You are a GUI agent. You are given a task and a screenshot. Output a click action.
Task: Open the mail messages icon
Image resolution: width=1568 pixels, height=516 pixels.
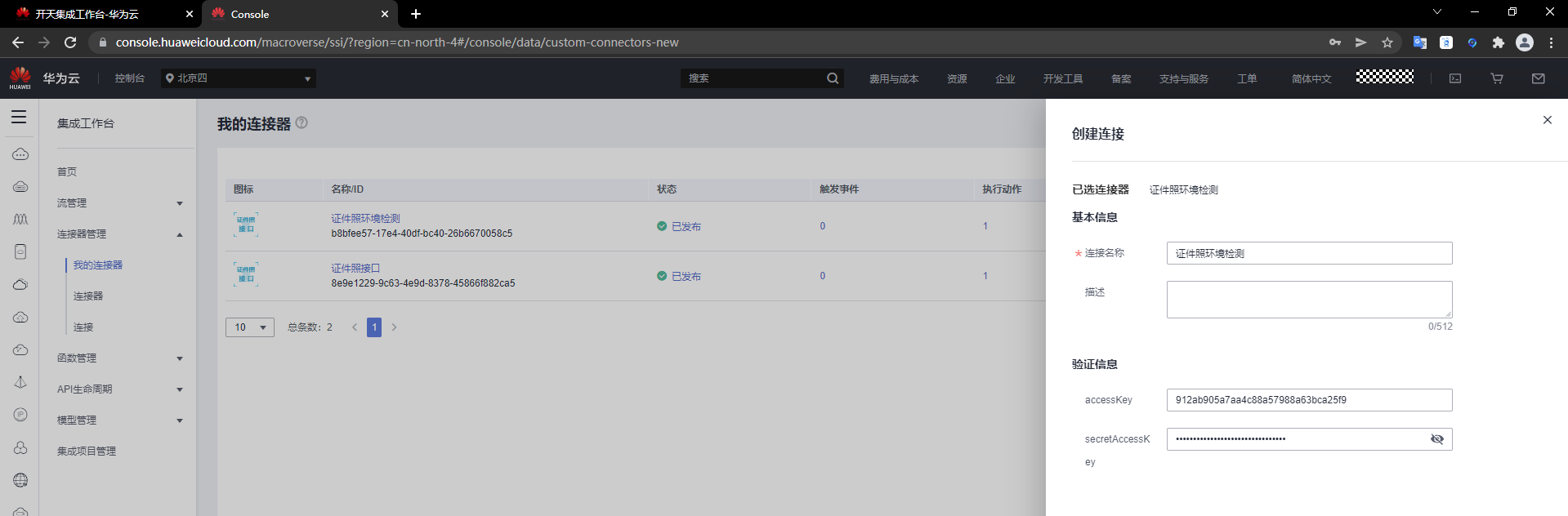(x=1539, y=78)
